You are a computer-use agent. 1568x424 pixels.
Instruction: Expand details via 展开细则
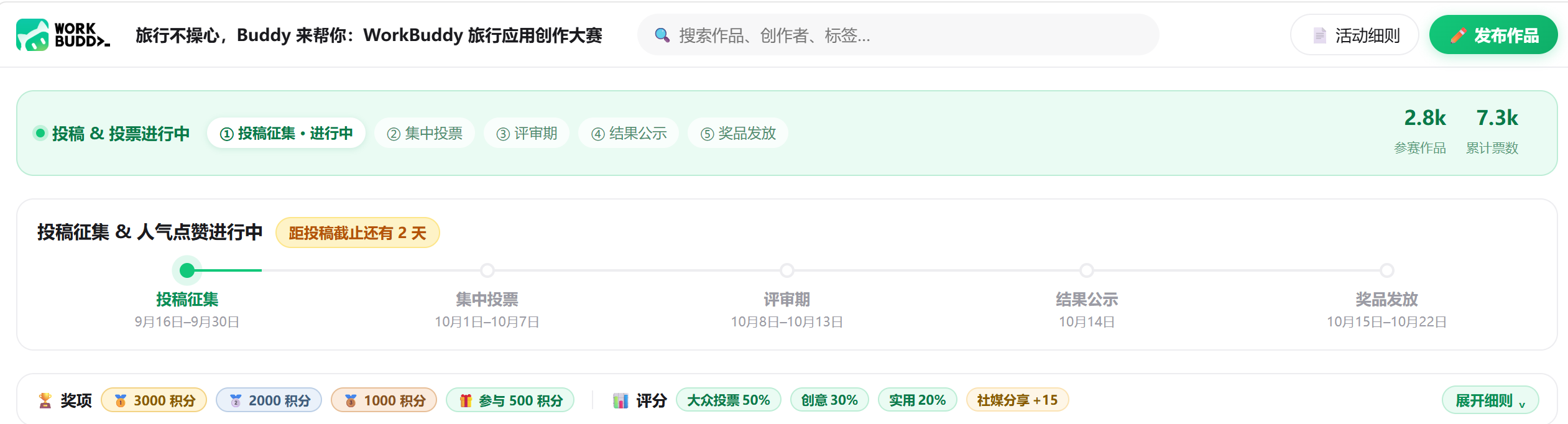point(1490,400)
